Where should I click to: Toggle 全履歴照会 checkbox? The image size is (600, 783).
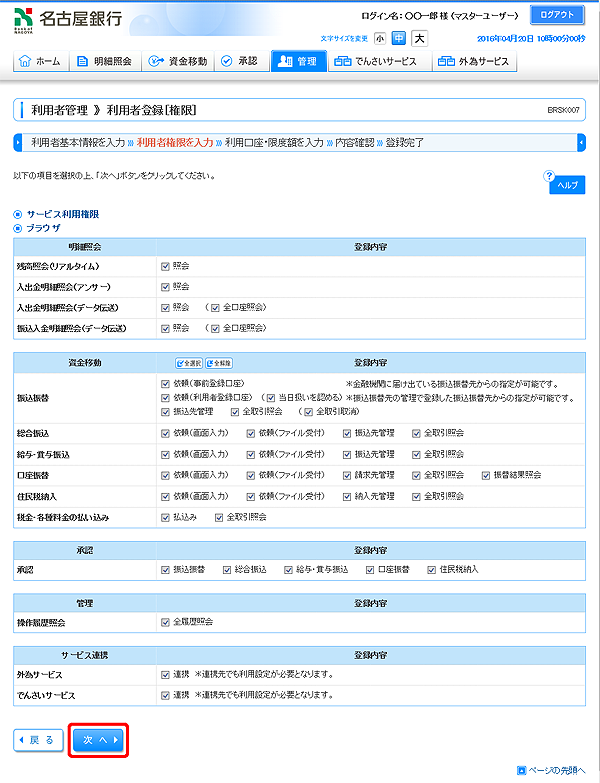(165, 622)
